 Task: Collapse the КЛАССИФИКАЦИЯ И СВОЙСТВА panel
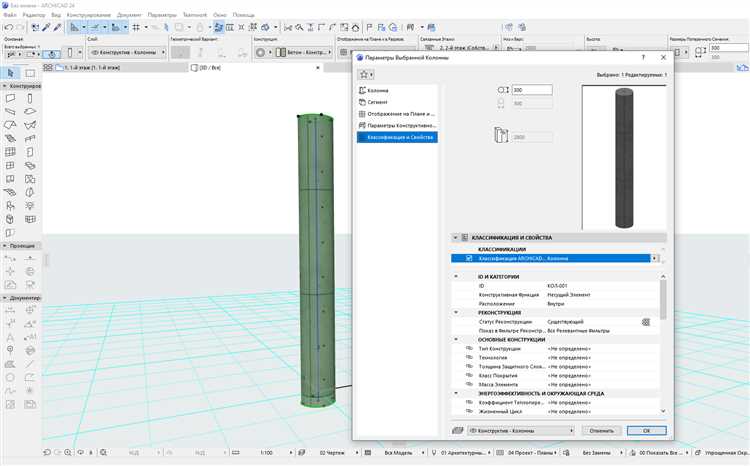point(455,237)
